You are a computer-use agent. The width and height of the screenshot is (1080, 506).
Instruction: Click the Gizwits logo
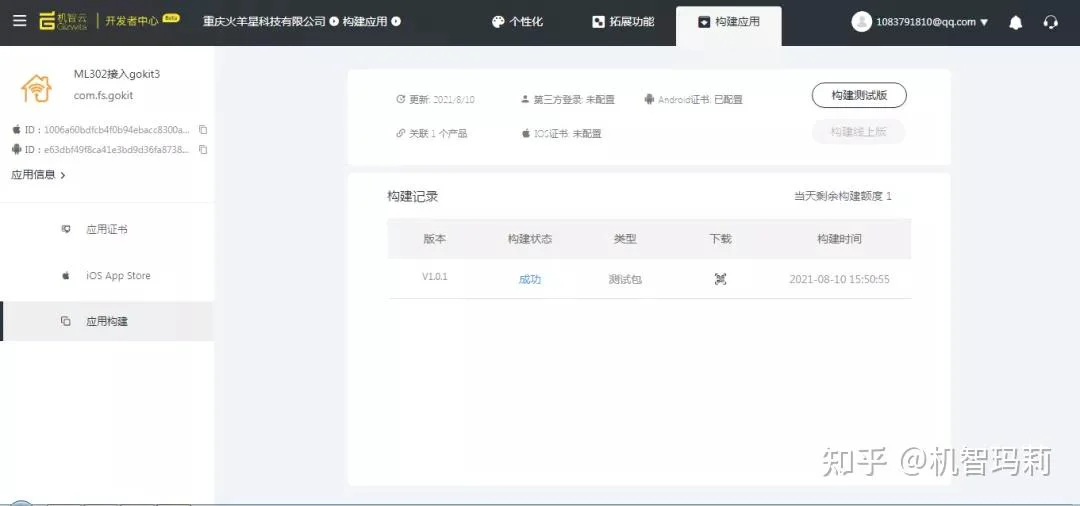pyautogui.click(x=63, y=21)
